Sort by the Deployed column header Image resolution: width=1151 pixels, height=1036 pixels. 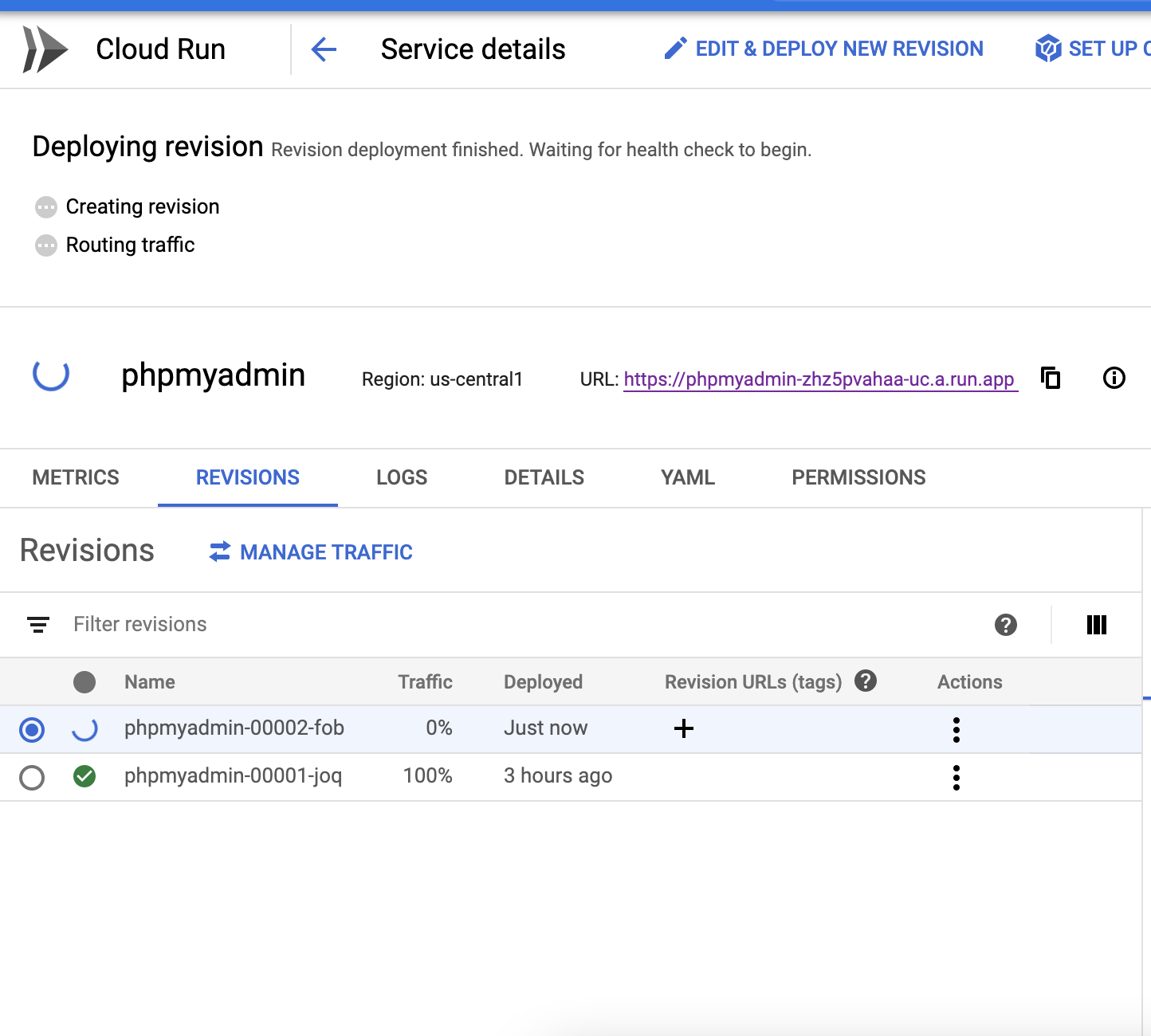pyautogui.click(x=543, y=682)
